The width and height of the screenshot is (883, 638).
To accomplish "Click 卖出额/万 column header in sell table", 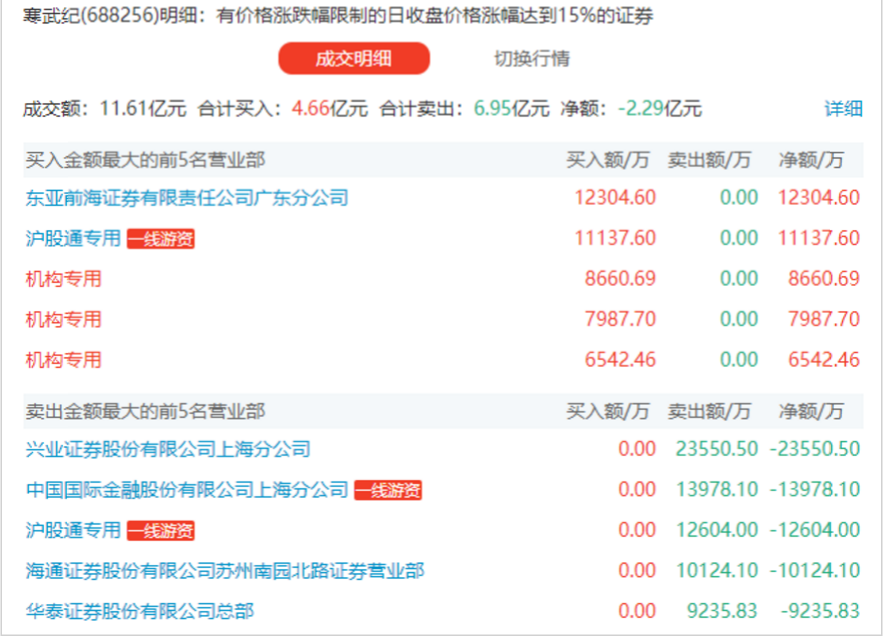I will pyautogui.click(x=709, y=411).
